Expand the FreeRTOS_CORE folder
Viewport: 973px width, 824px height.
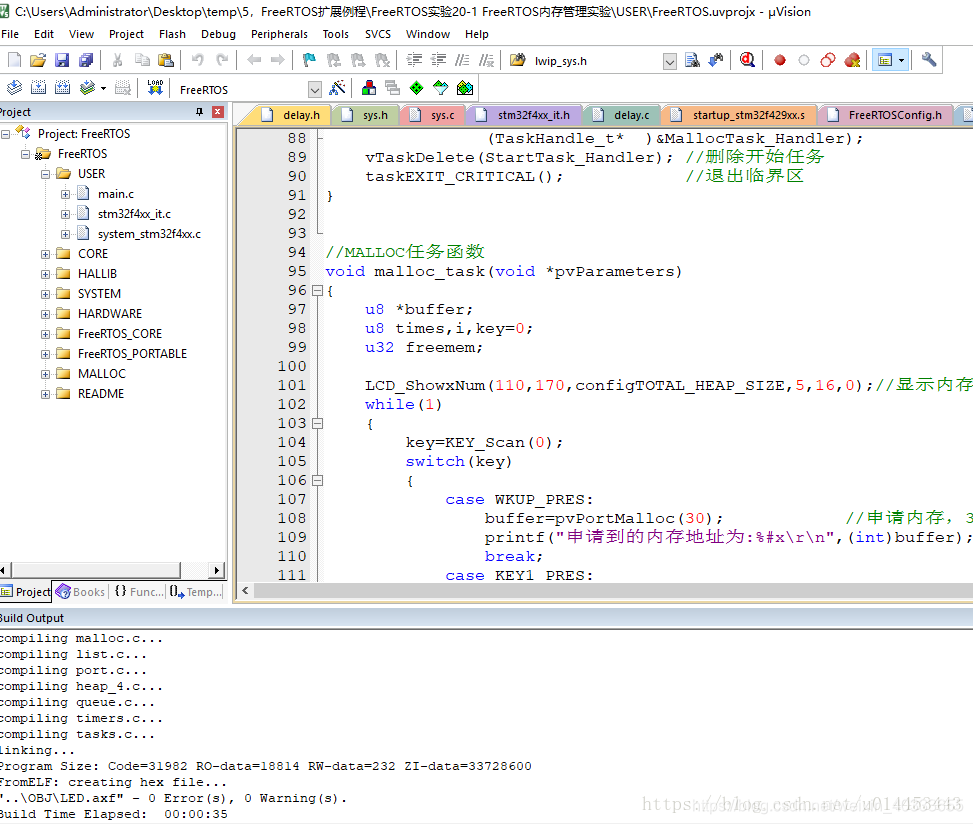45,334
